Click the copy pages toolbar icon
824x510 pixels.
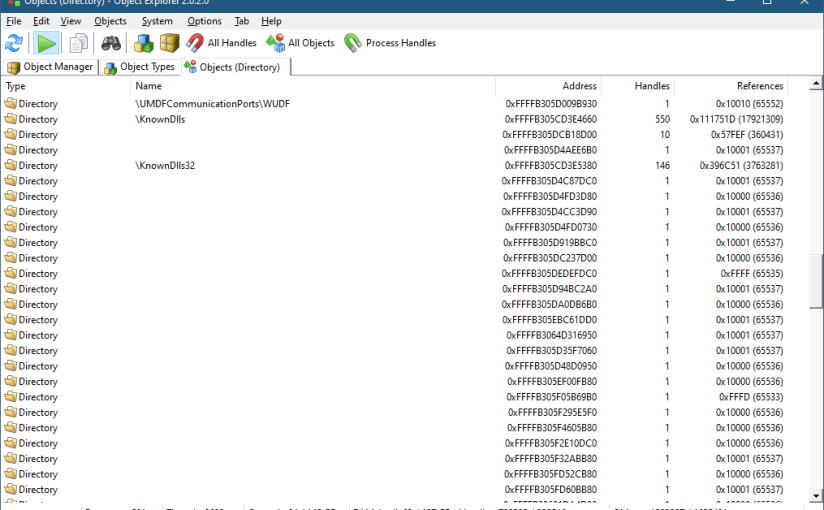78,43
